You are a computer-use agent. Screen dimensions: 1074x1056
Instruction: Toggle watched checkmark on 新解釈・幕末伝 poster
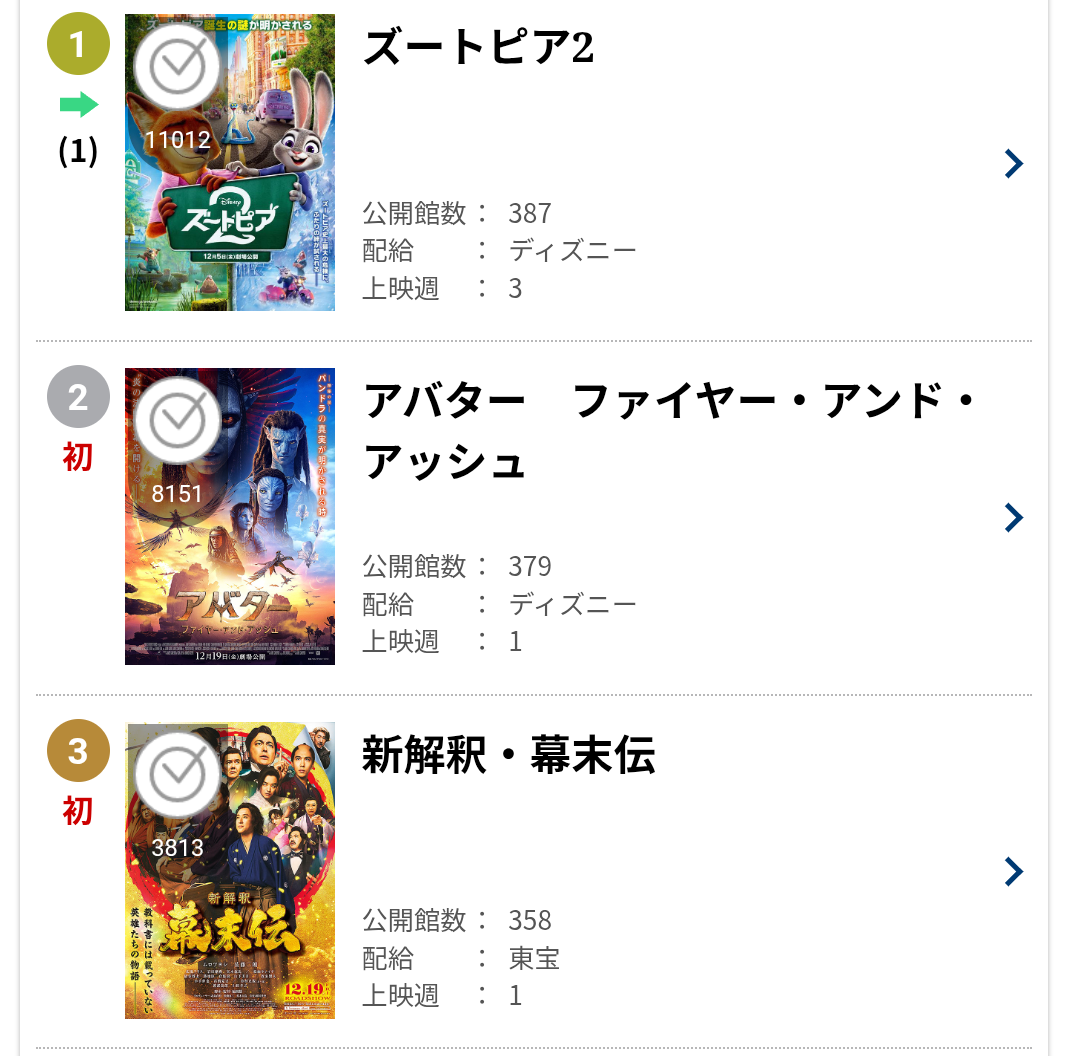coord(177,774)
